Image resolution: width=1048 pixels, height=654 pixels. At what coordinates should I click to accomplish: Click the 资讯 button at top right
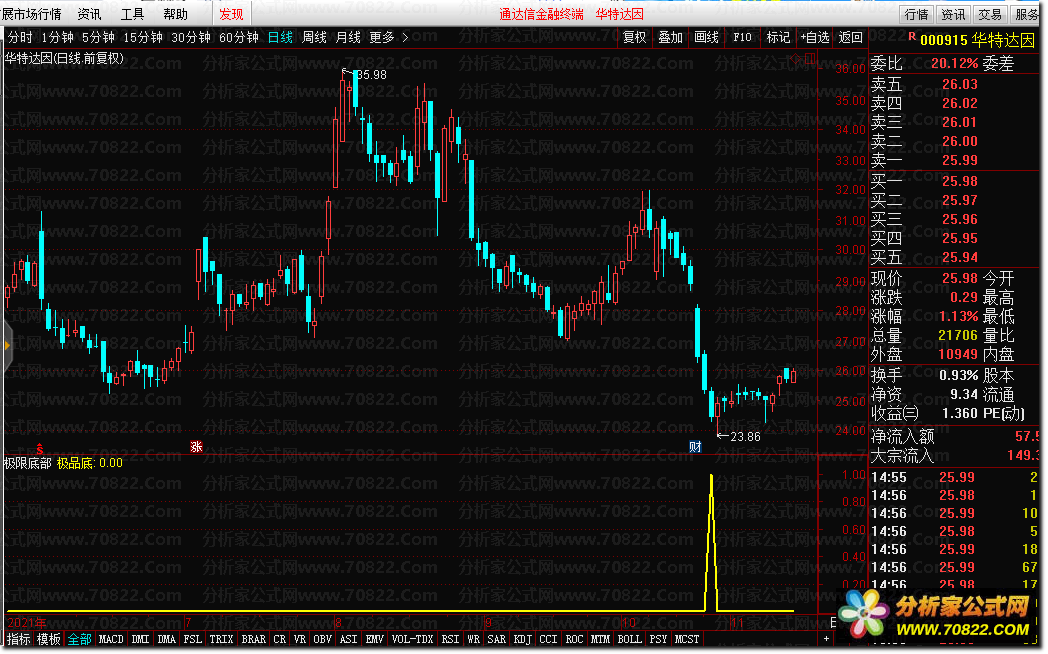tap(953, 14)
